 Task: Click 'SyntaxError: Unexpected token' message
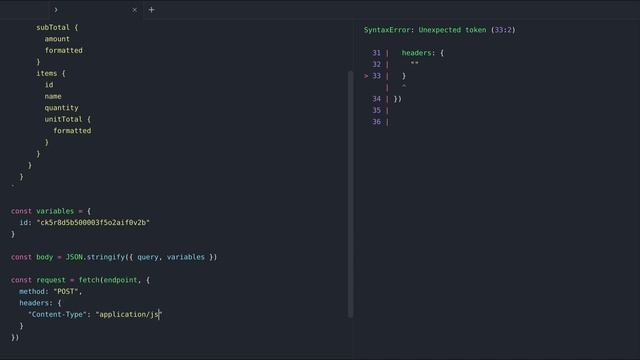point(425,30)
